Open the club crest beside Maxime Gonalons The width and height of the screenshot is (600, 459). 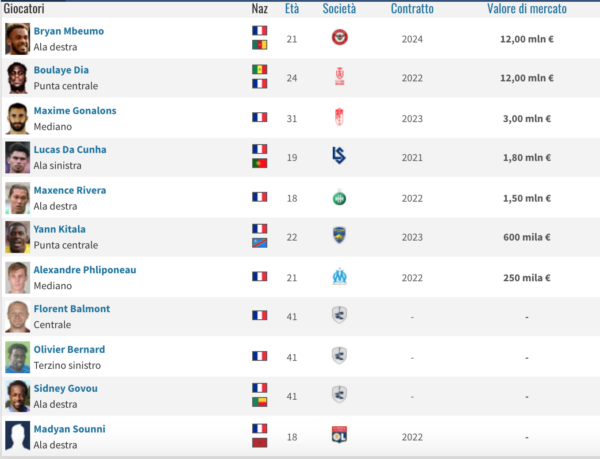(x=339, y=117)
